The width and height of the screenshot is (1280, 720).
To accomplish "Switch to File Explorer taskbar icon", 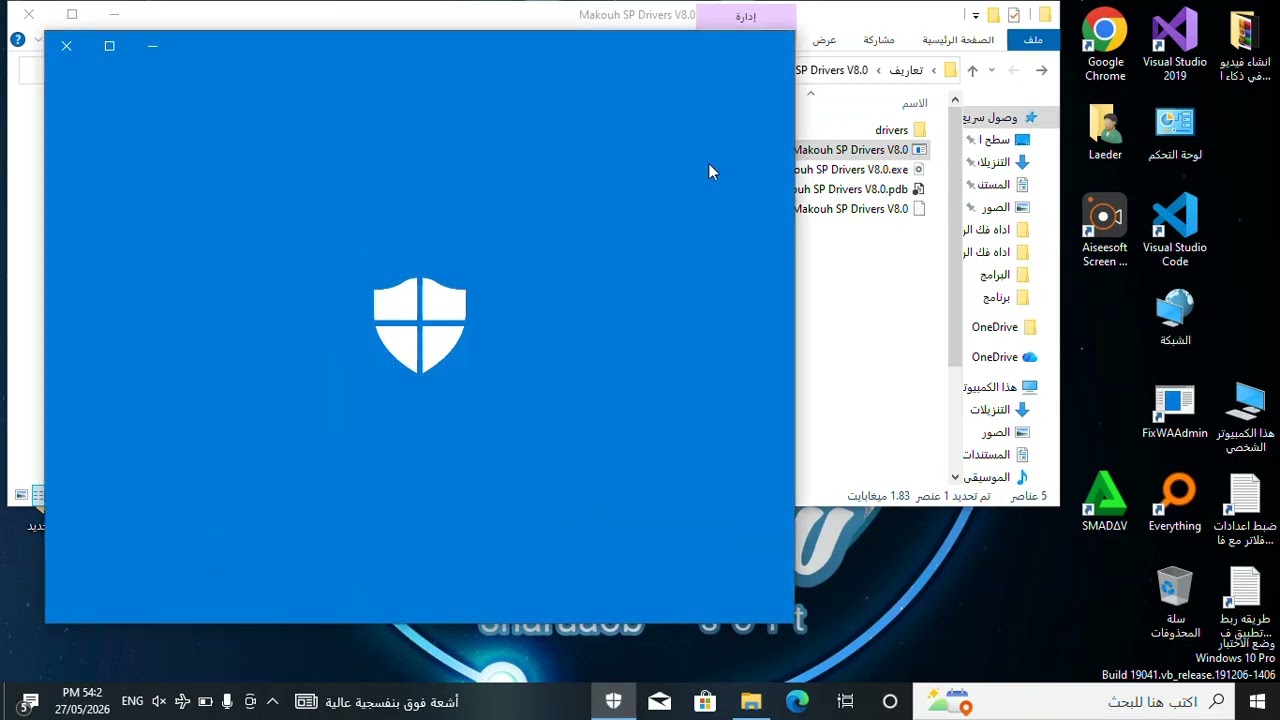I will tap(751, 701).
